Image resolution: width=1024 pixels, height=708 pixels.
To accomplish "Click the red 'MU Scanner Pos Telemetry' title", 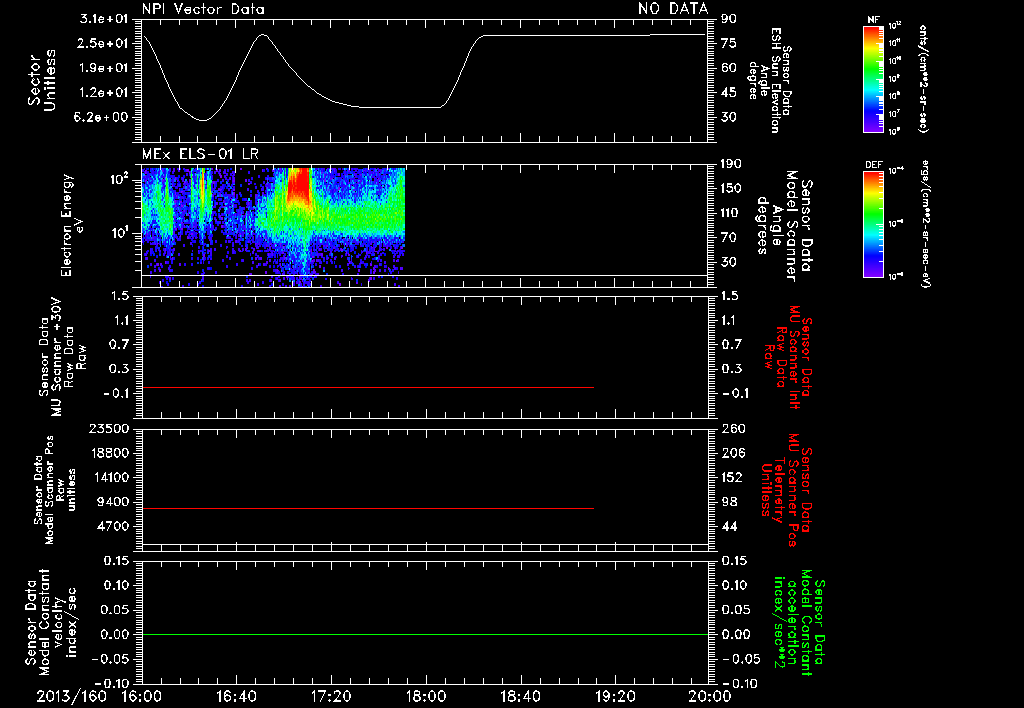I will point(786,490).
